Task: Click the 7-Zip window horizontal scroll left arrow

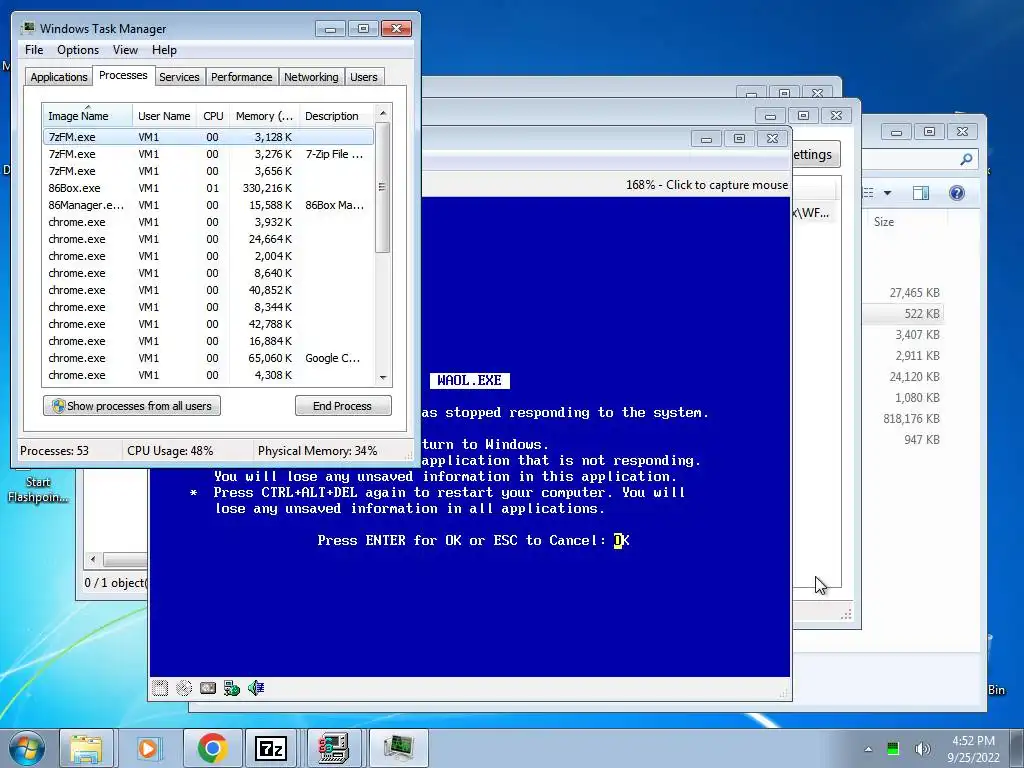Action: (93, 560)
